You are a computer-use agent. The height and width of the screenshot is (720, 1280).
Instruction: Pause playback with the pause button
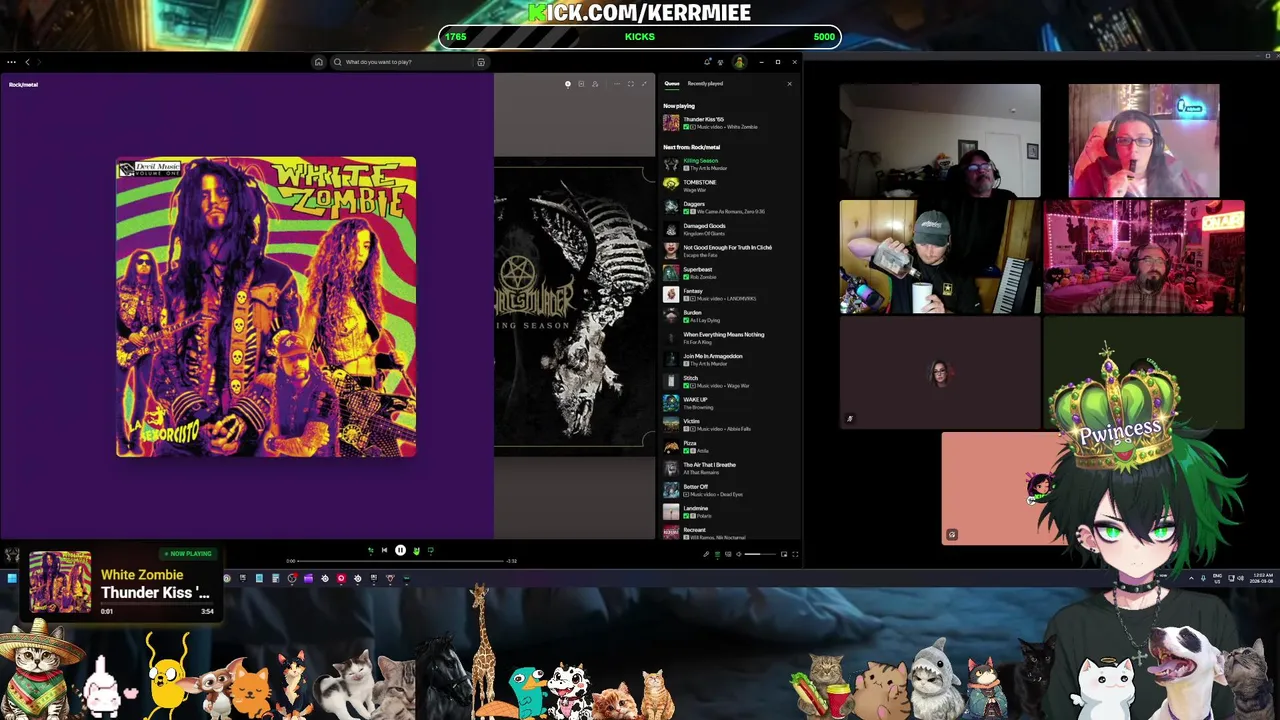tap(400, 550)
